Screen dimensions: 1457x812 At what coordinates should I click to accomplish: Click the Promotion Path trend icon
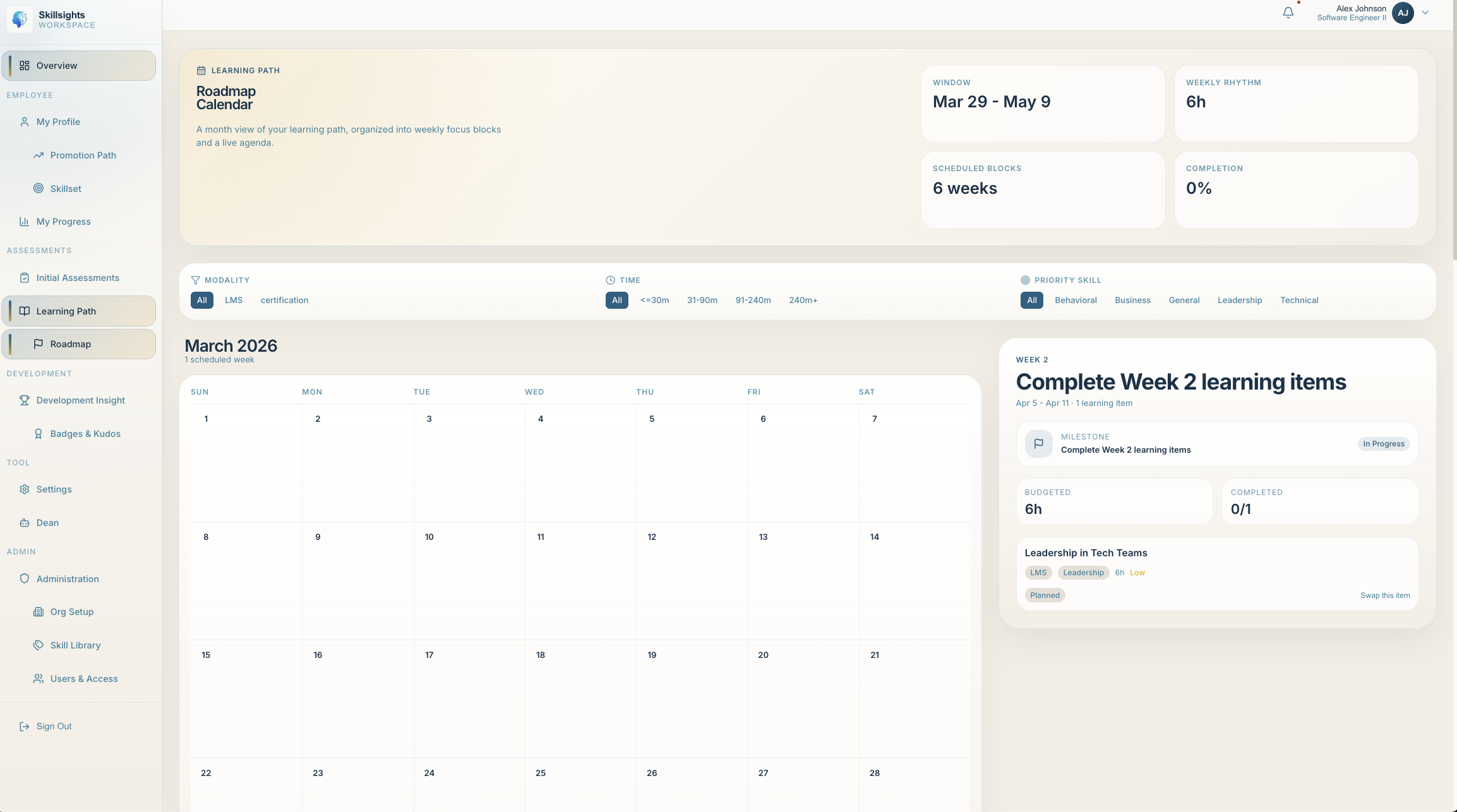pos(39,155)
